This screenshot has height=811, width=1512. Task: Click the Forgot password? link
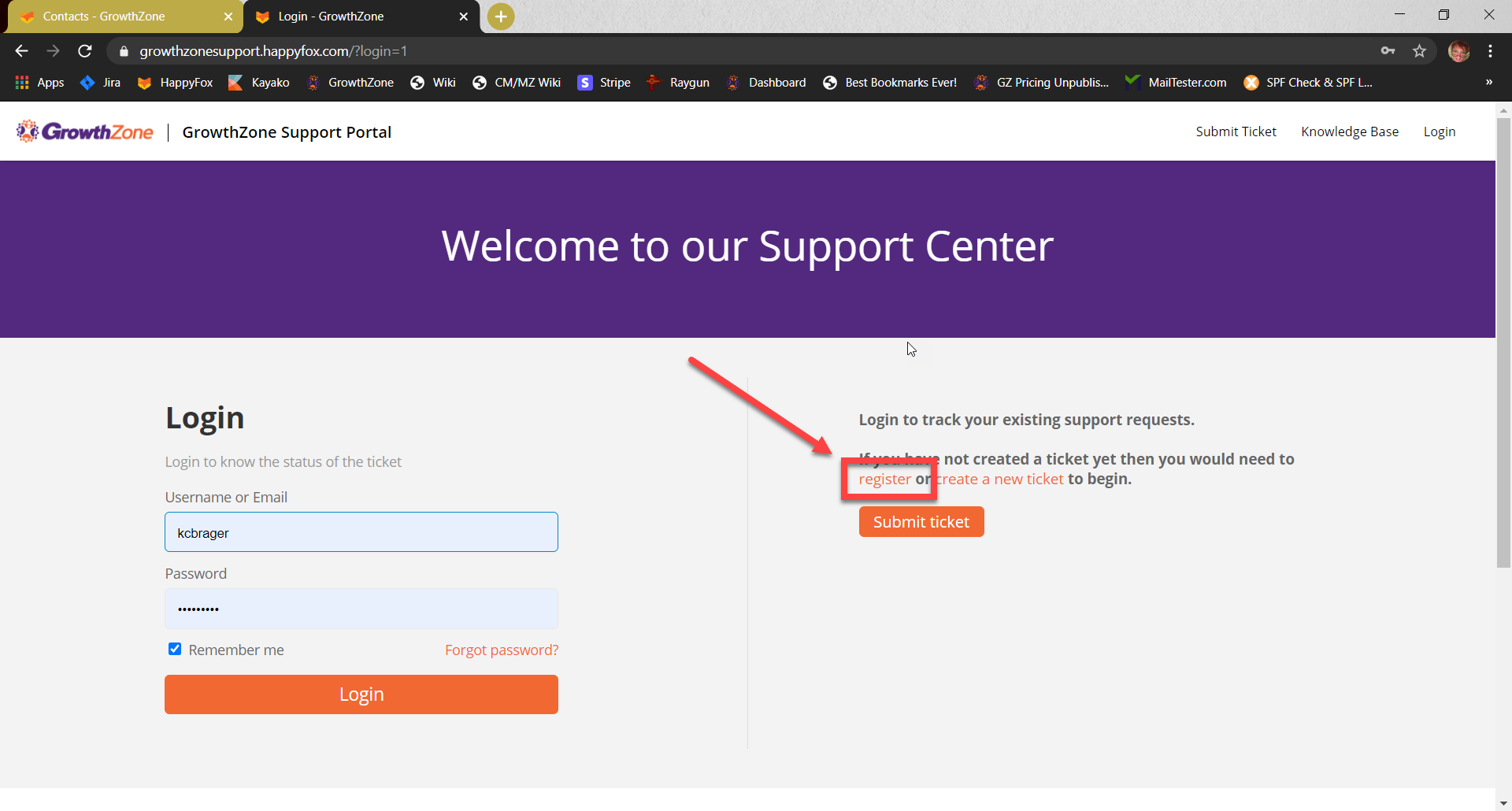pyautogui.click(x=501, y=650)
